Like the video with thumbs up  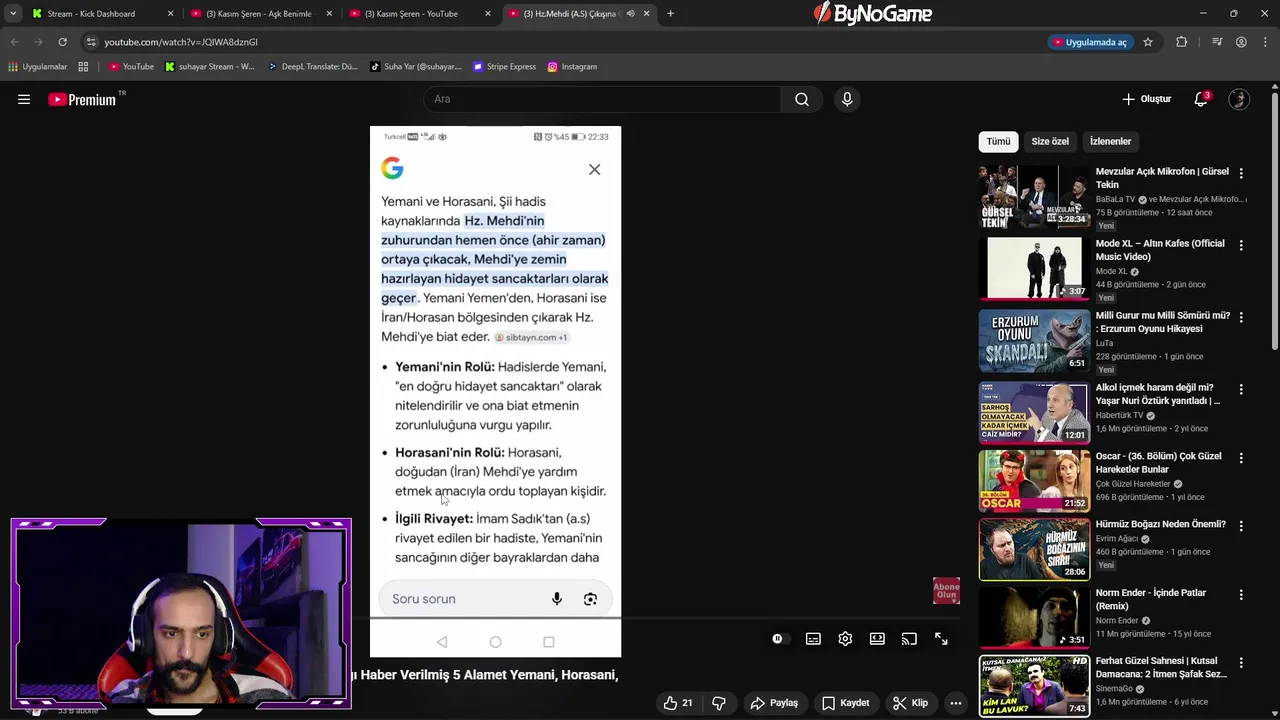(678, 703)
